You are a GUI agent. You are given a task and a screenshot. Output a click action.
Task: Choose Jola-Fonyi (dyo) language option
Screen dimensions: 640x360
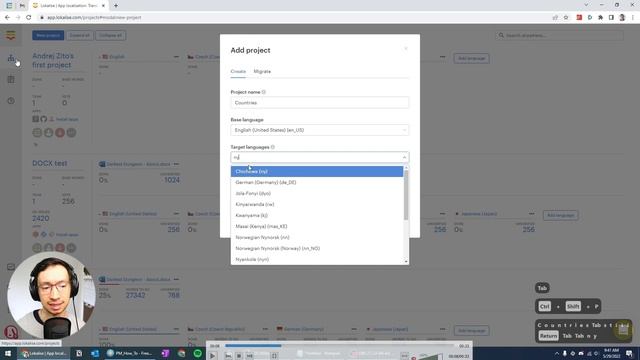(317, 193)
